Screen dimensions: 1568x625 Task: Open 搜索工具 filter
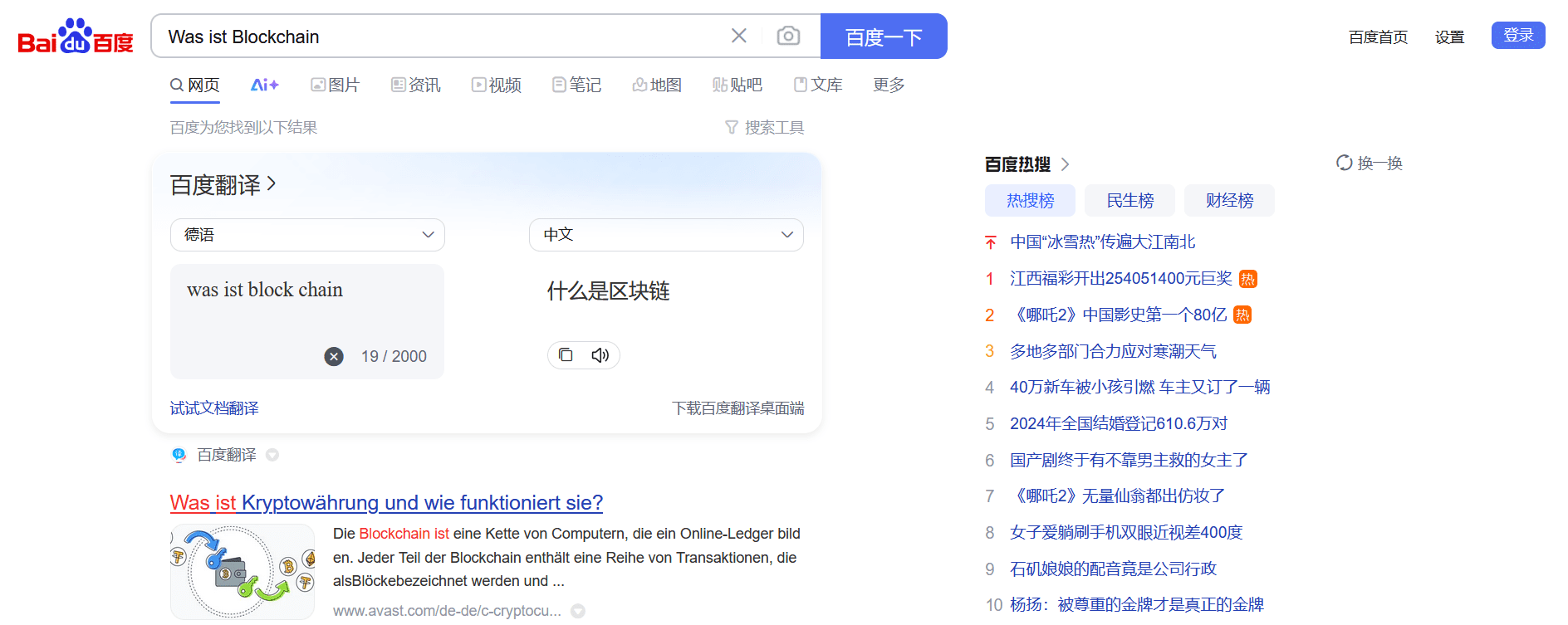(765, 127)
